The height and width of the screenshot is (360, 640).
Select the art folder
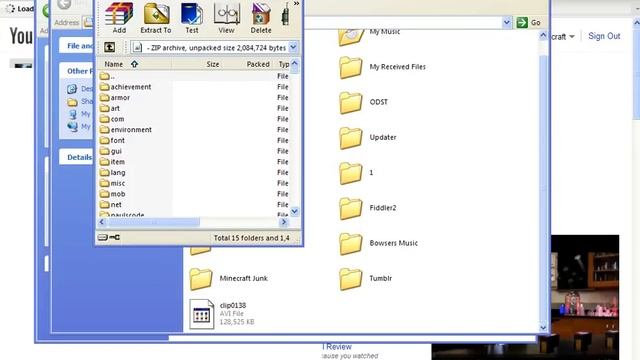[x=110, y=108]
